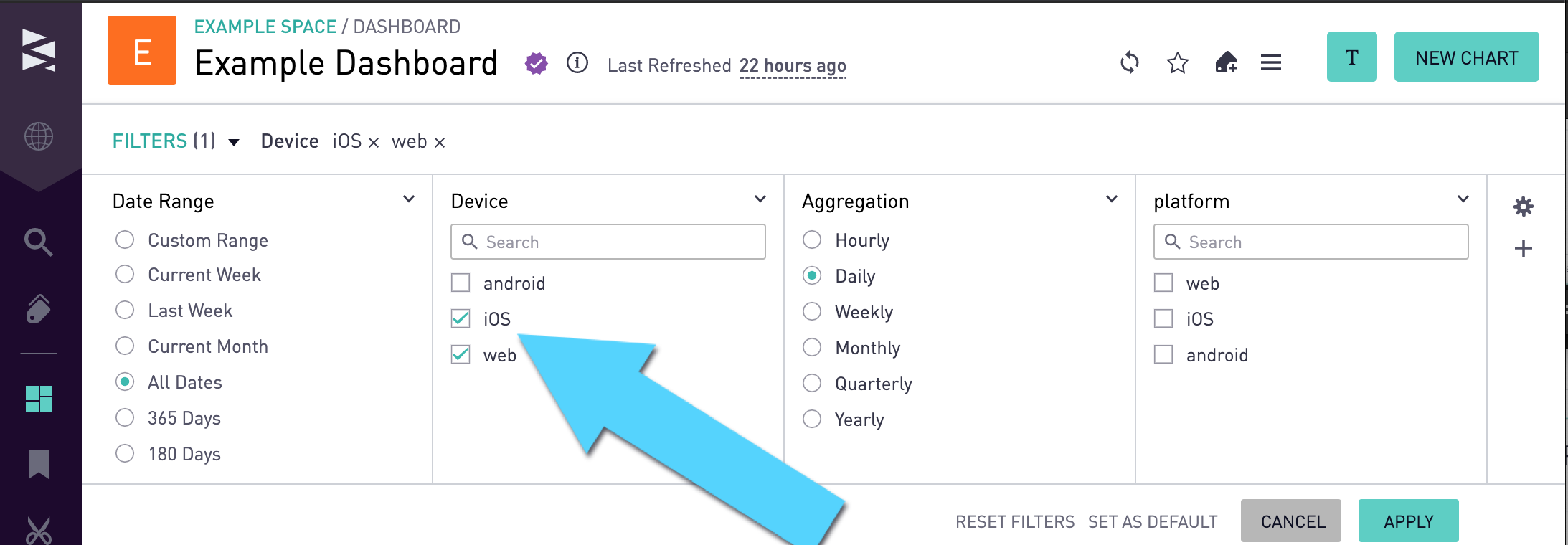The width and height of the screenshot is (1568, 545).
Task: Click the refresh icon near New Chart
Action: click(1128, 63)
